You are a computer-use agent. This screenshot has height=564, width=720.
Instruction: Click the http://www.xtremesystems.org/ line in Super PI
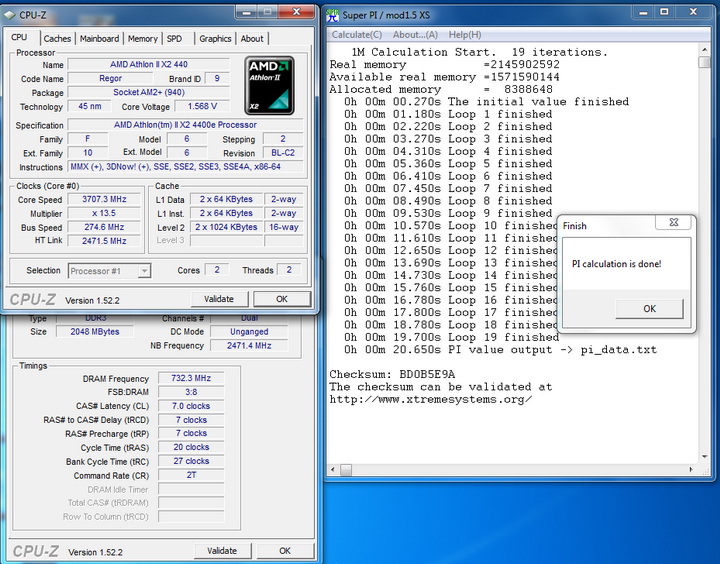tap(431, 399)
